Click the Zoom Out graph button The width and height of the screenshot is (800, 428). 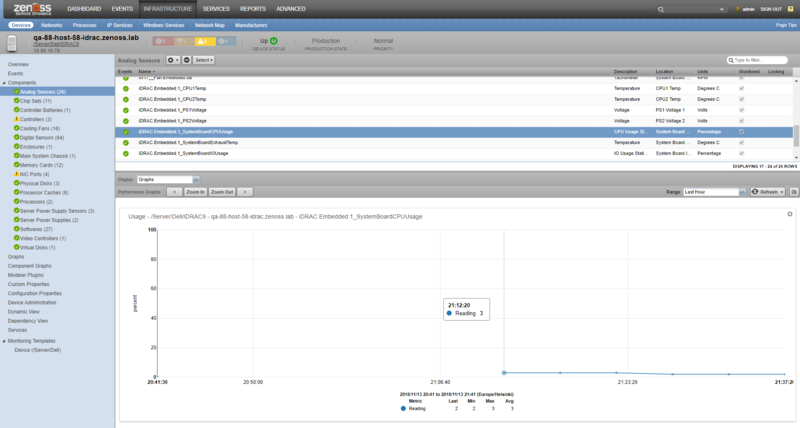pyautogui.click(x=222, y=192)
